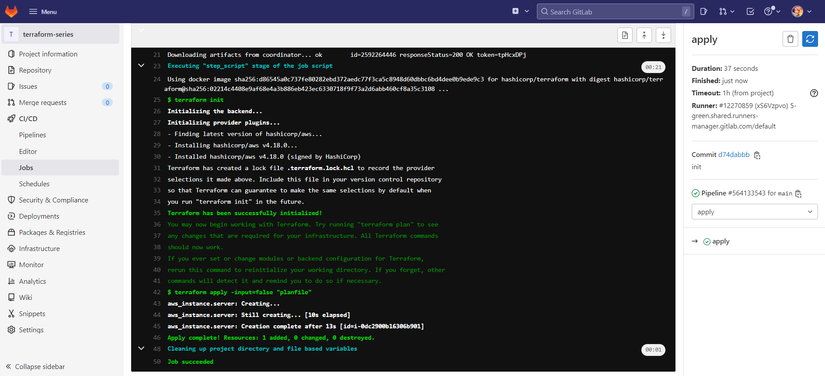825x376 pixels.
Task: Retry the apply job
Action: click(x=810, y=39)
